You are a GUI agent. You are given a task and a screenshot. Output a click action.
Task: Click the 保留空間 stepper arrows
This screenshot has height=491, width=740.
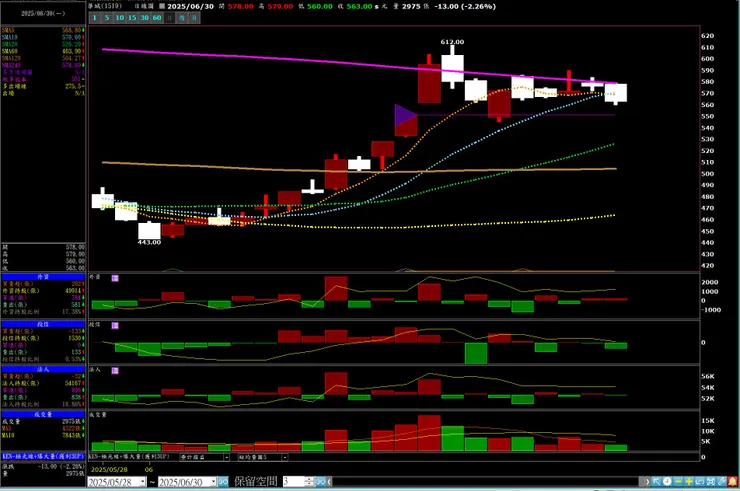309,482
